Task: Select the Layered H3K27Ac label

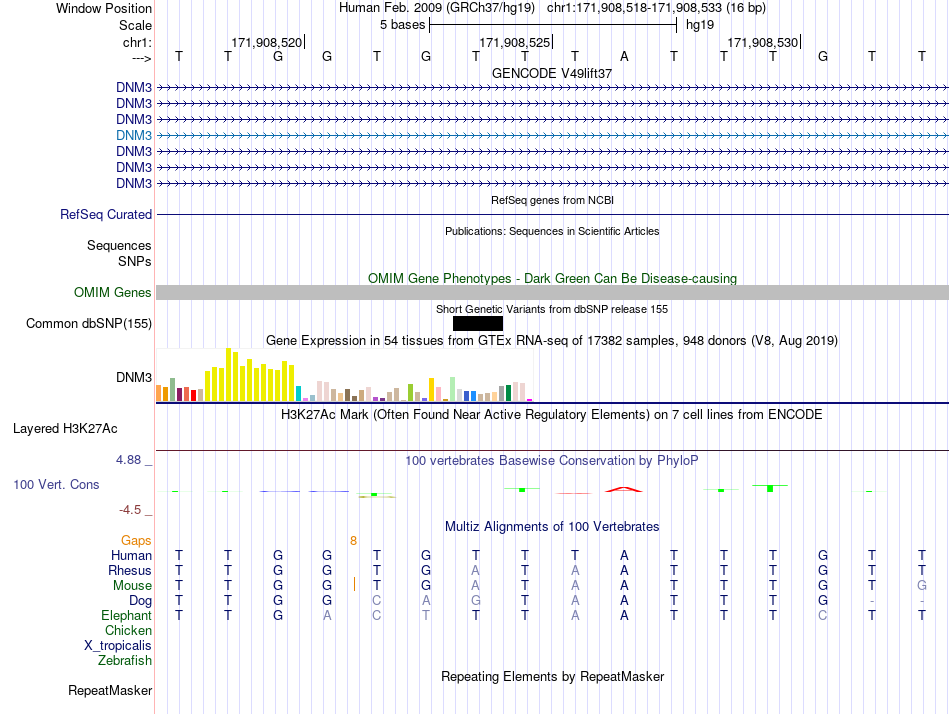Action: coord(65,429)
